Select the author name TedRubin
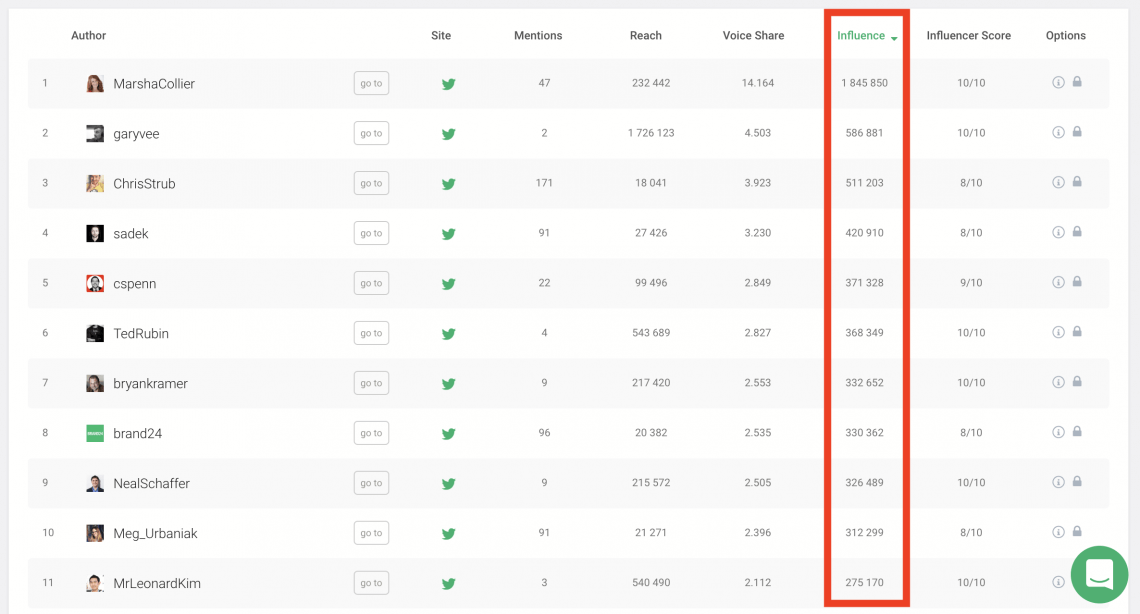This screenshot has height=614, width=1140. (141, 334)
